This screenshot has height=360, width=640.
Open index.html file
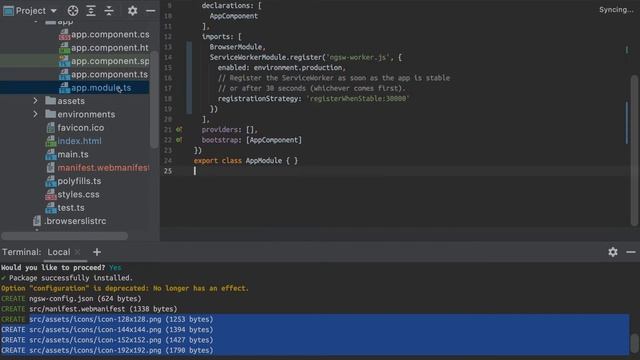79,141
